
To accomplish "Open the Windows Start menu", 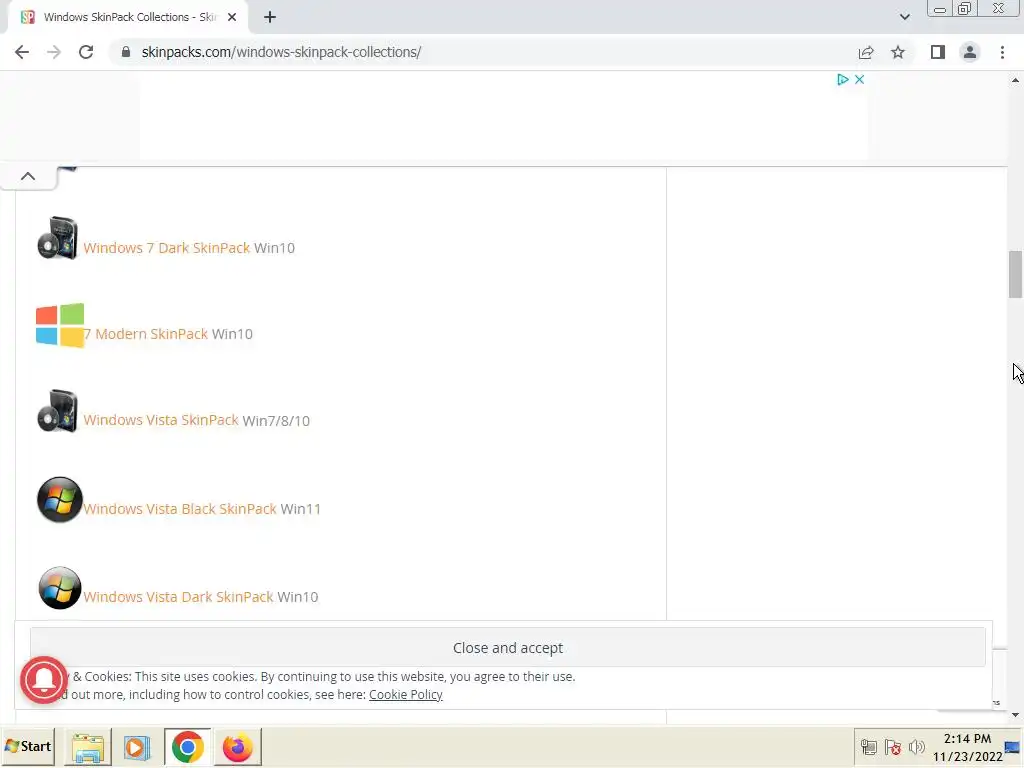I will (x=28, y=746).
